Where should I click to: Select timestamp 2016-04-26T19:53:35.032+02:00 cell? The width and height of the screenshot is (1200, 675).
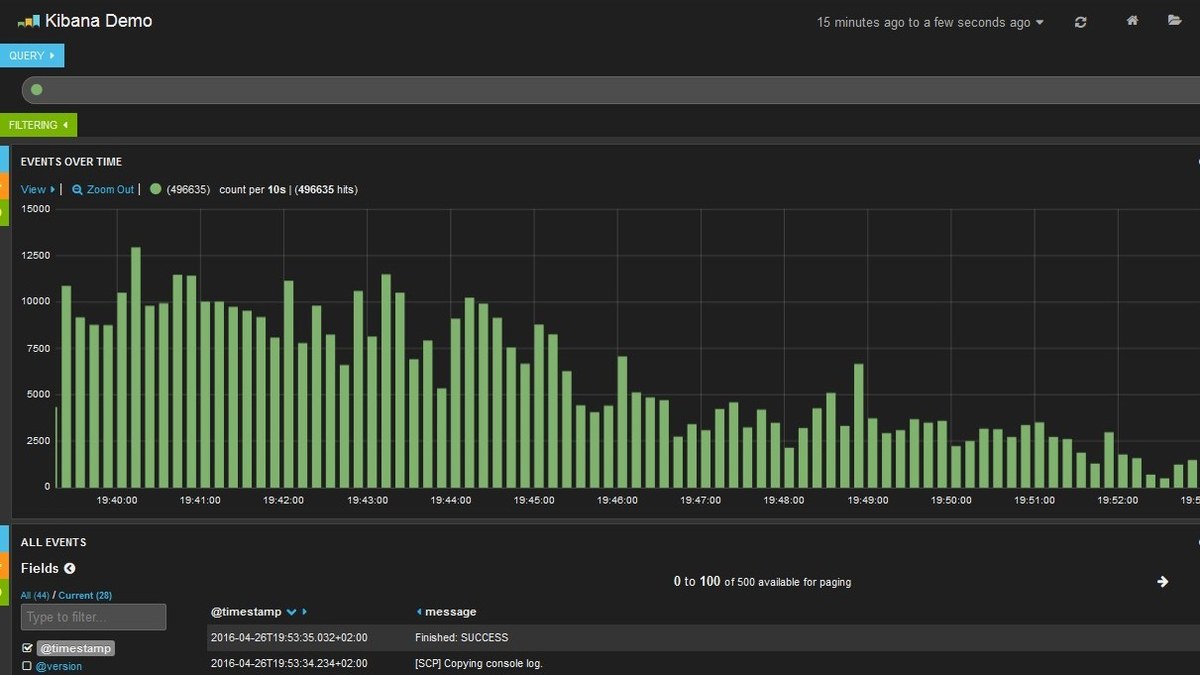tap(289, 637)
